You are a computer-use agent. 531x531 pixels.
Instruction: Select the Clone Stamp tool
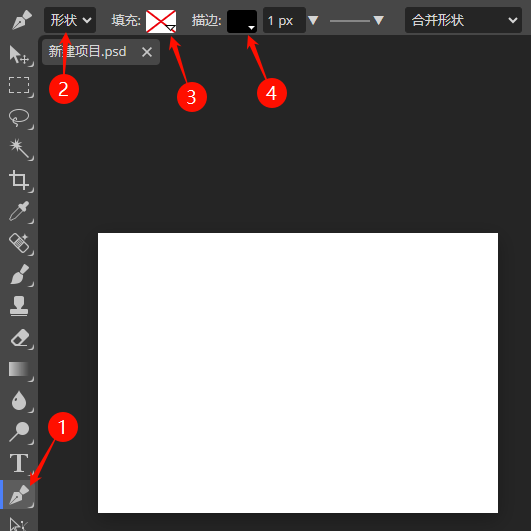20,305
